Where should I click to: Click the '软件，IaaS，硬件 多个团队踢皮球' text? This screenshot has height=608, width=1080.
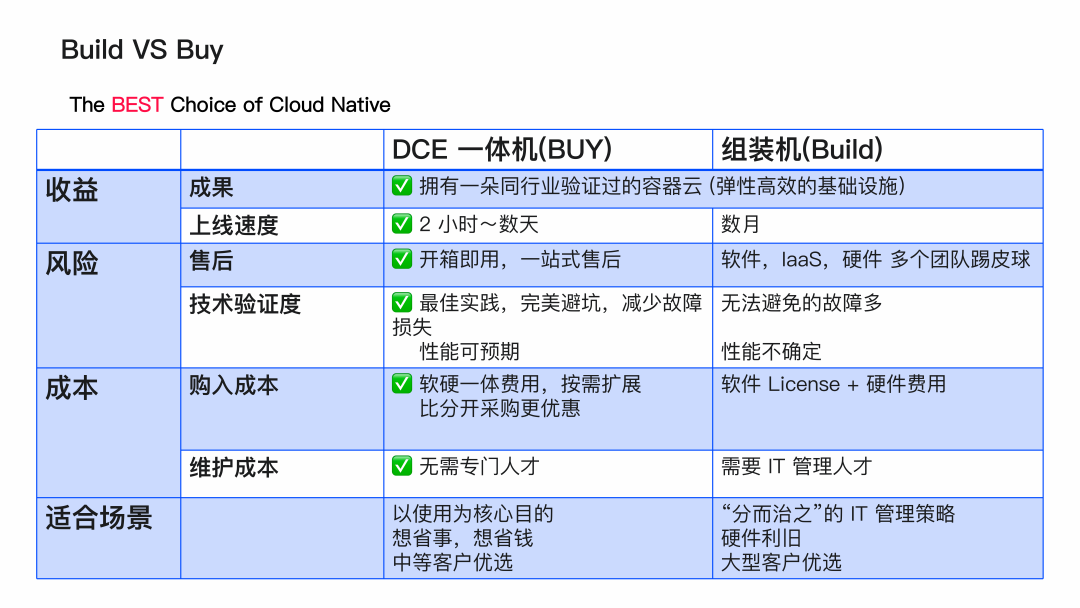tap(875, 259)
